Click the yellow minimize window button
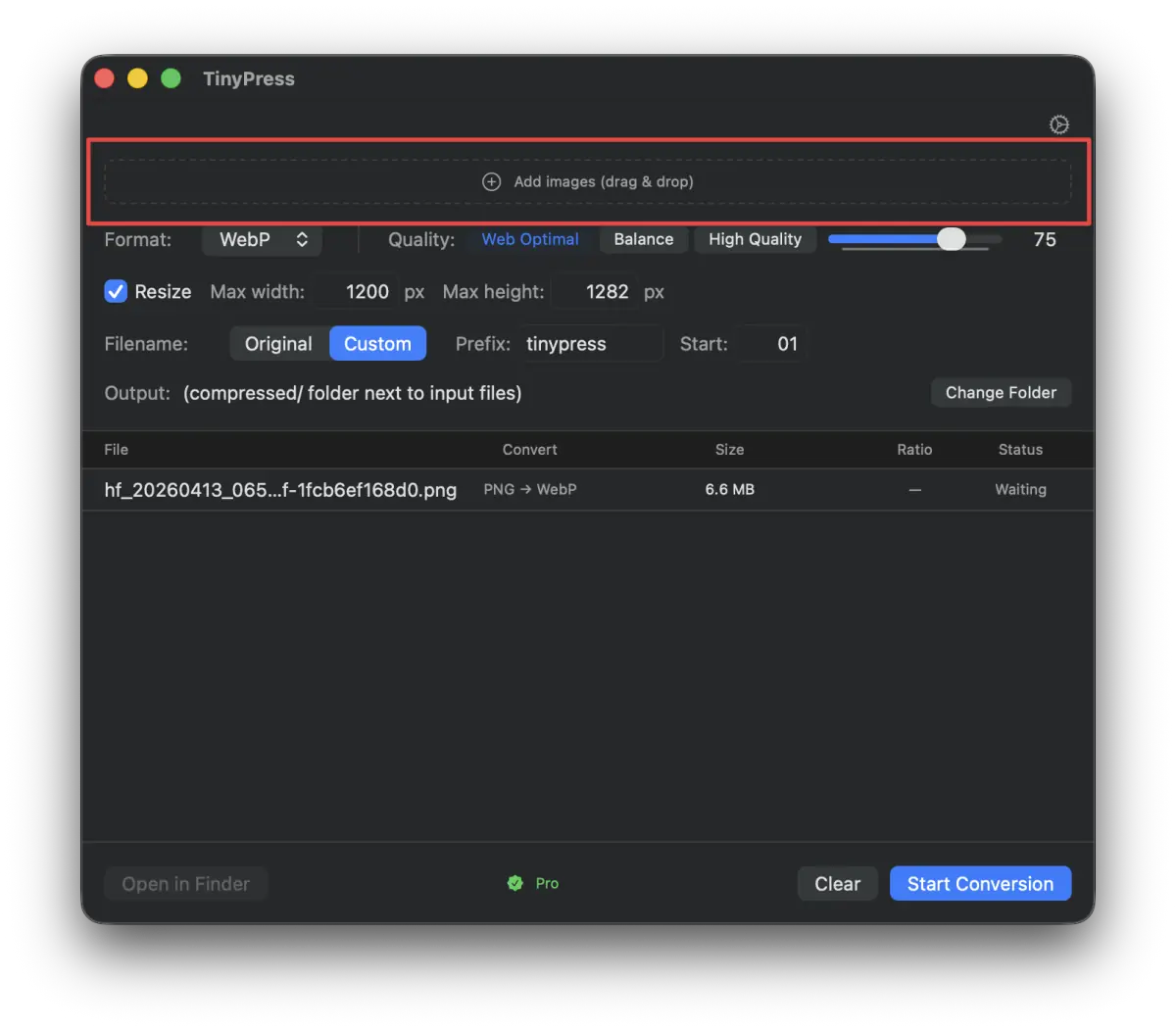Viewport: 1176px width, 1031px height. [137, 78]
